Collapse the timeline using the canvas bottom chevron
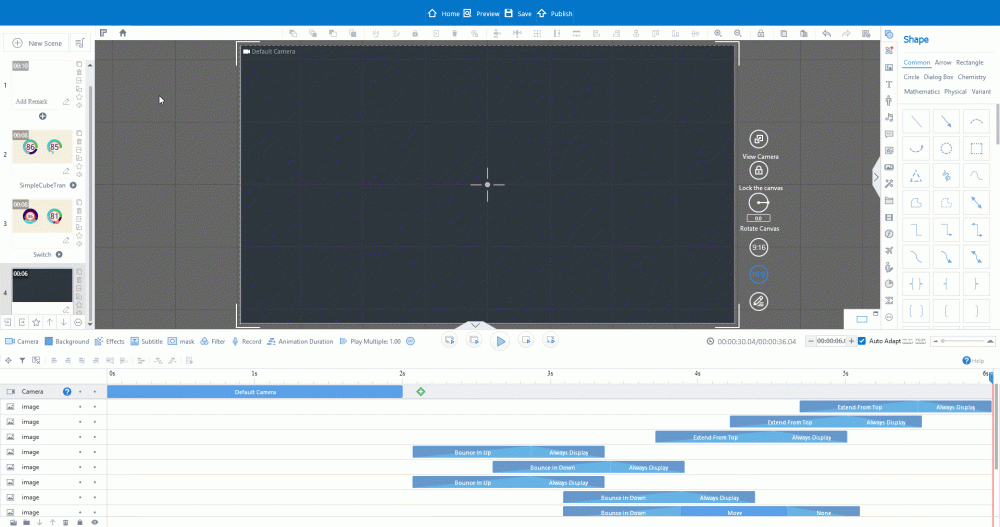Screen dimensions: 1000x527 pyautogui.click(x=475, y=325)
